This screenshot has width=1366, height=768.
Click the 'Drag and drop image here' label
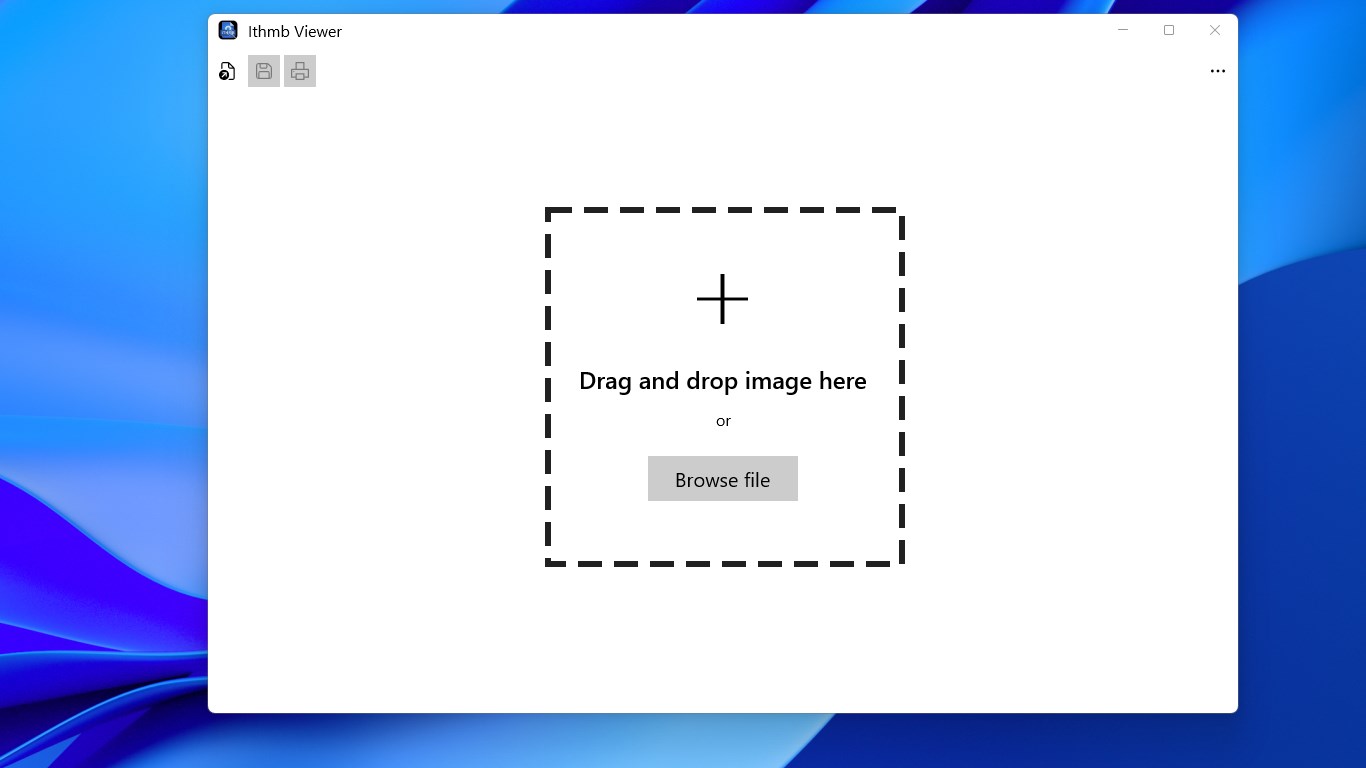722,381
